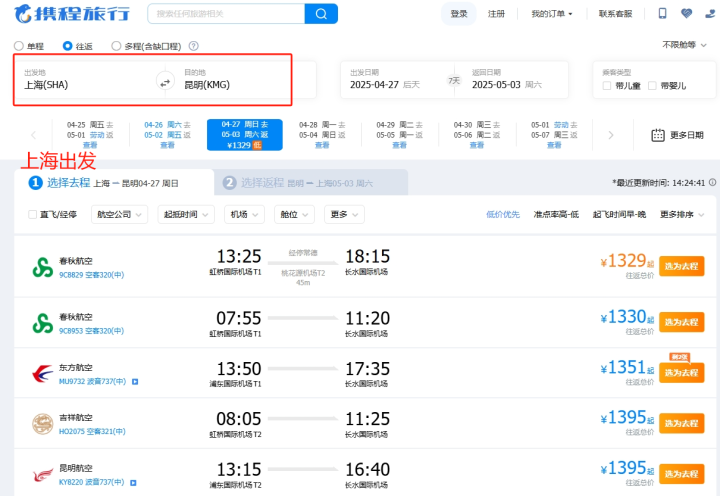Click the departure date 2025-04-27 field
This screenshot has width=720, height=496.
pos(393,79)
